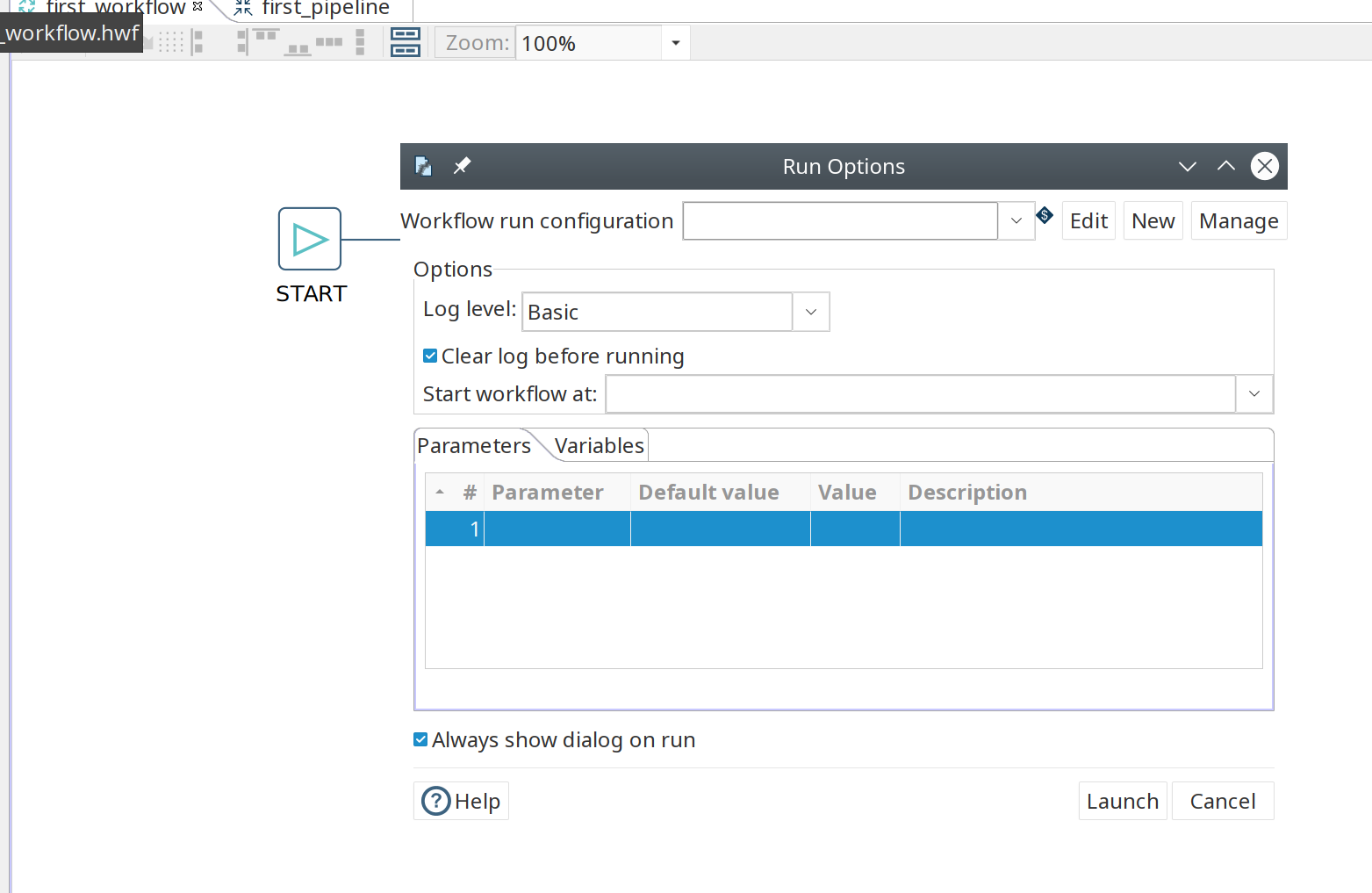
Task: Click the question mark Help icon
Action: click(436, 801)
